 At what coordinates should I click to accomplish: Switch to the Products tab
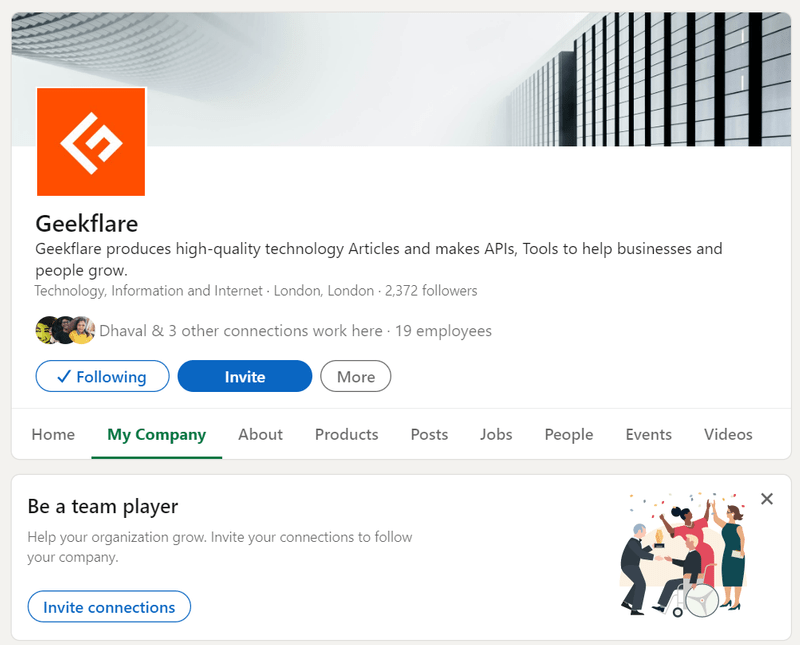pos(346,434)
